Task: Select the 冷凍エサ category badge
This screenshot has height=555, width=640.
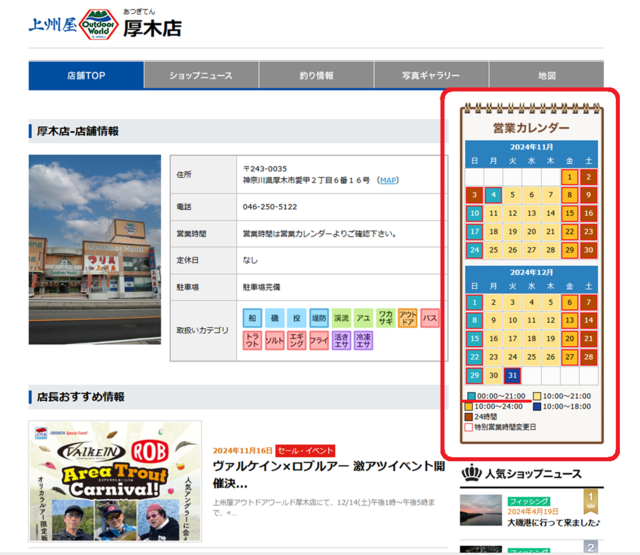Action: click(x=362, y=341)
